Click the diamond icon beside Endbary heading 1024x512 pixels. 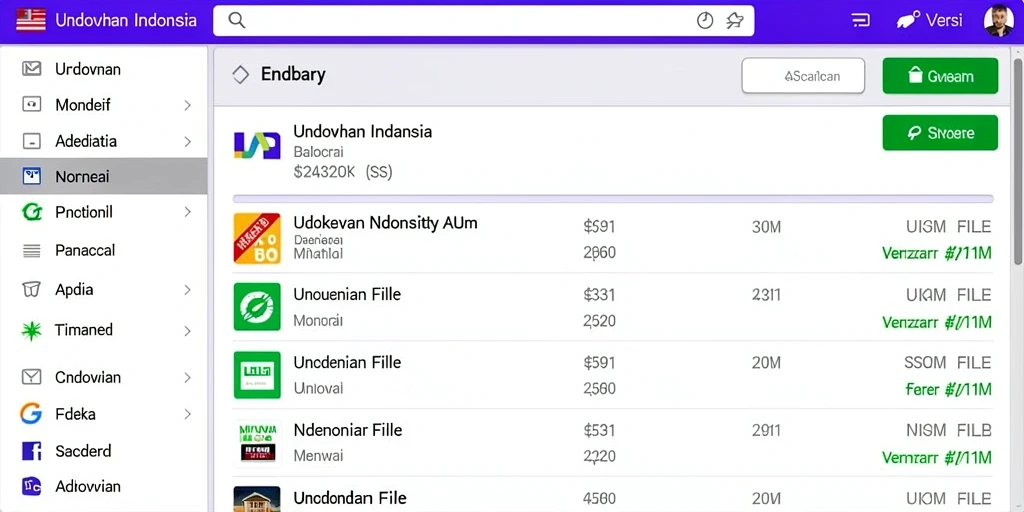[x=240, y=75]
